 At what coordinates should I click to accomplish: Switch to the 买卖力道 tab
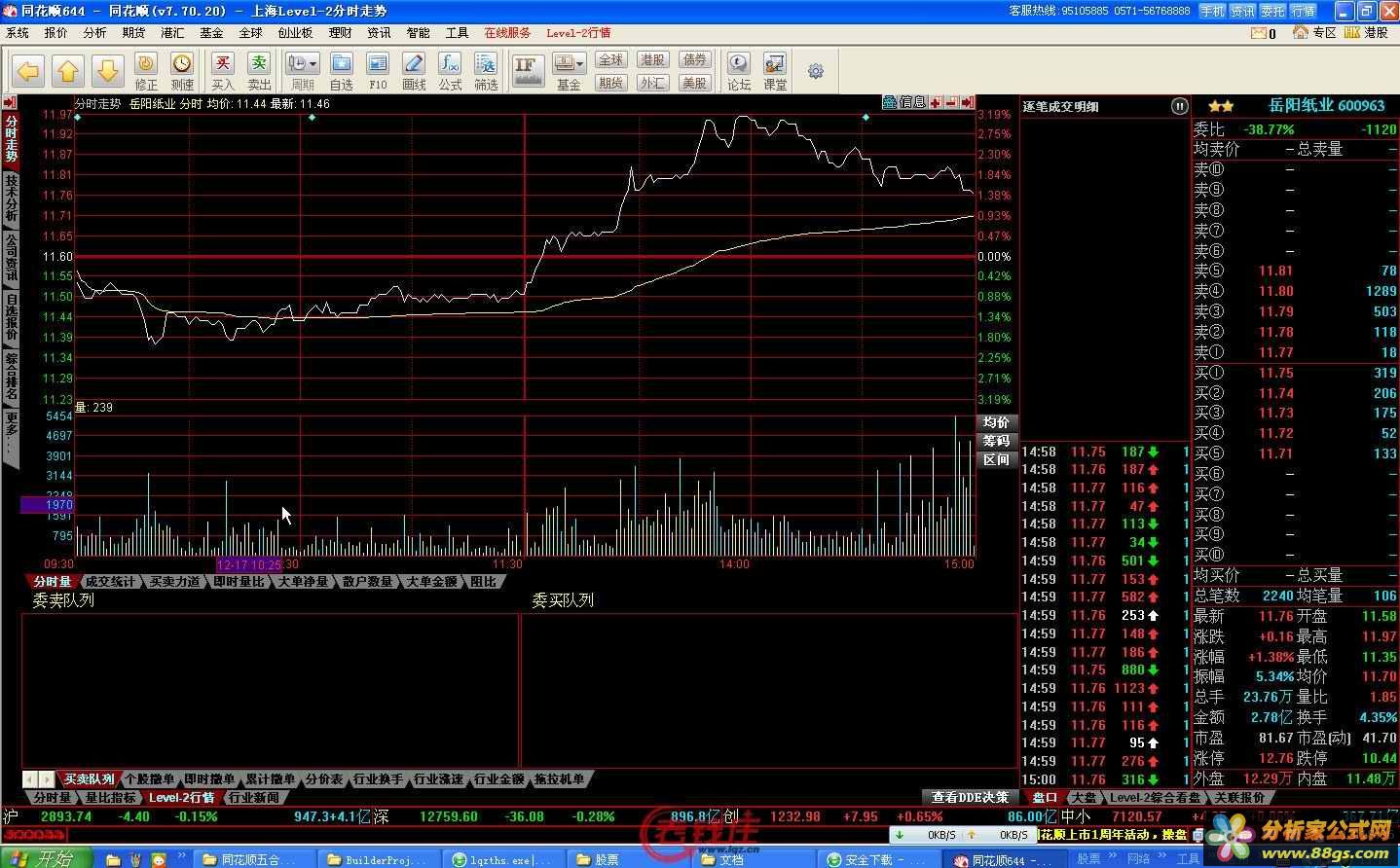coord(174,582)
